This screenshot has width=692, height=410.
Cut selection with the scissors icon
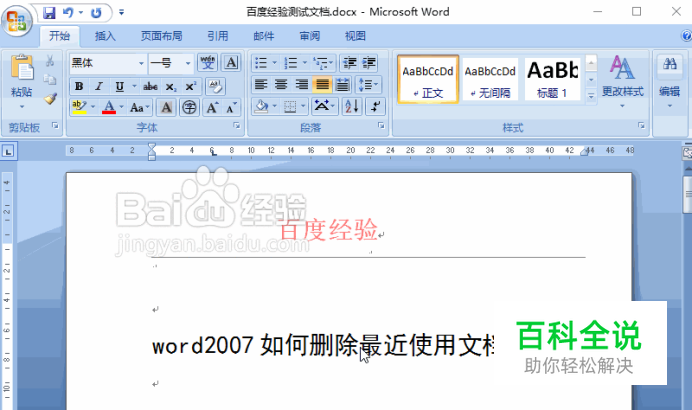tap(50, 61)
